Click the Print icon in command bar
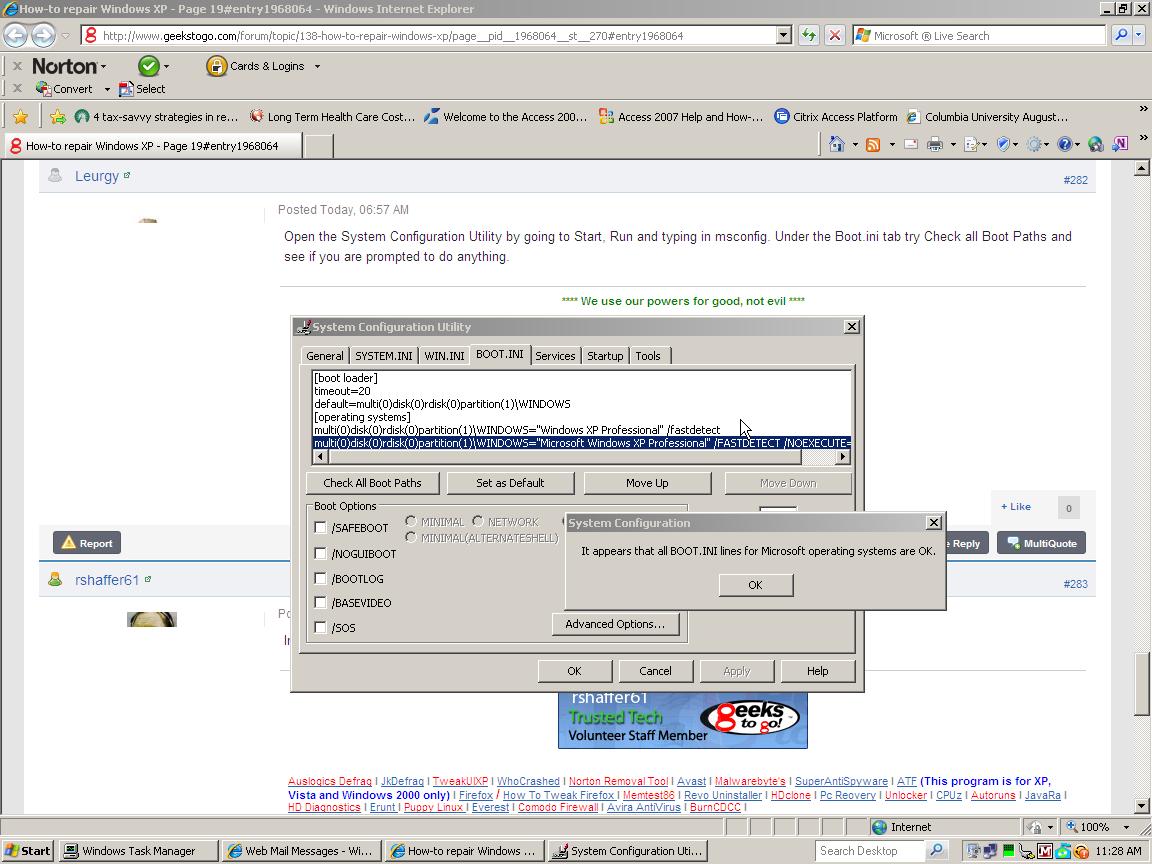1152x864 pixels. tap(935, 145)
